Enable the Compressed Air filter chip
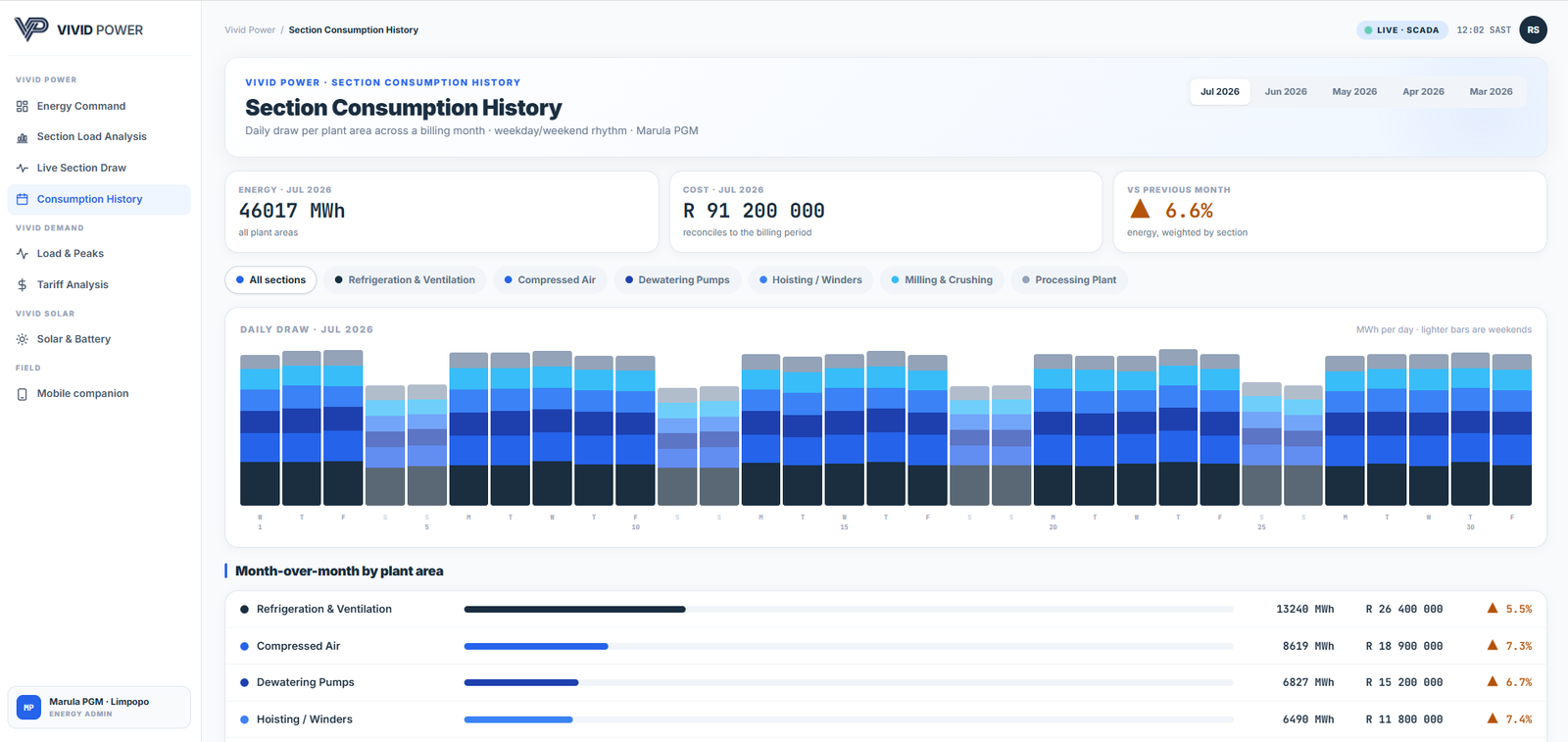 coord(550,280)
